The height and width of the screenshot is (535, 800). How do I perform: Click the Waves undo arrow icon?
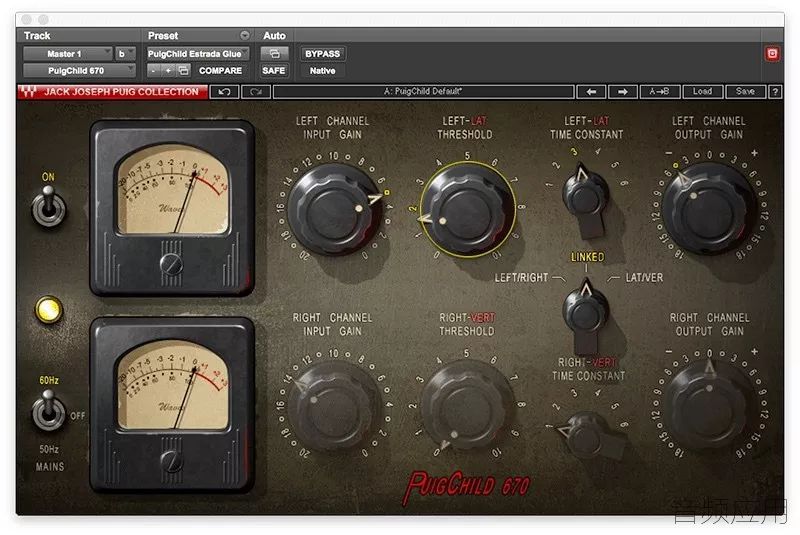tap(224, 92)
